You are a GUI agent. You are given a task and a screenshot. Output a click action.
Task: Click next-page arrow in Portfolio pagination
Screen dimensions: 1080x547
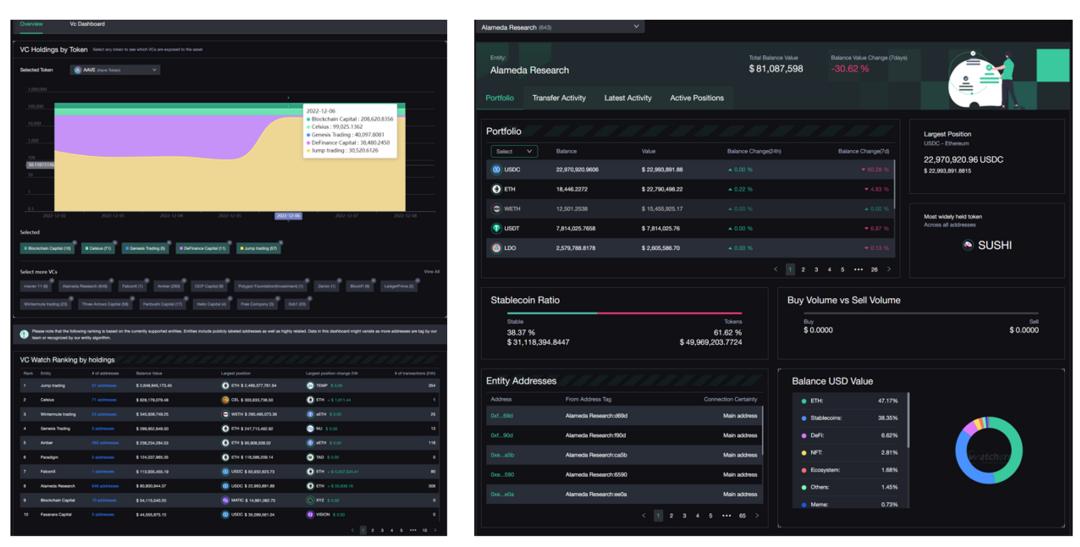(889, 269)
